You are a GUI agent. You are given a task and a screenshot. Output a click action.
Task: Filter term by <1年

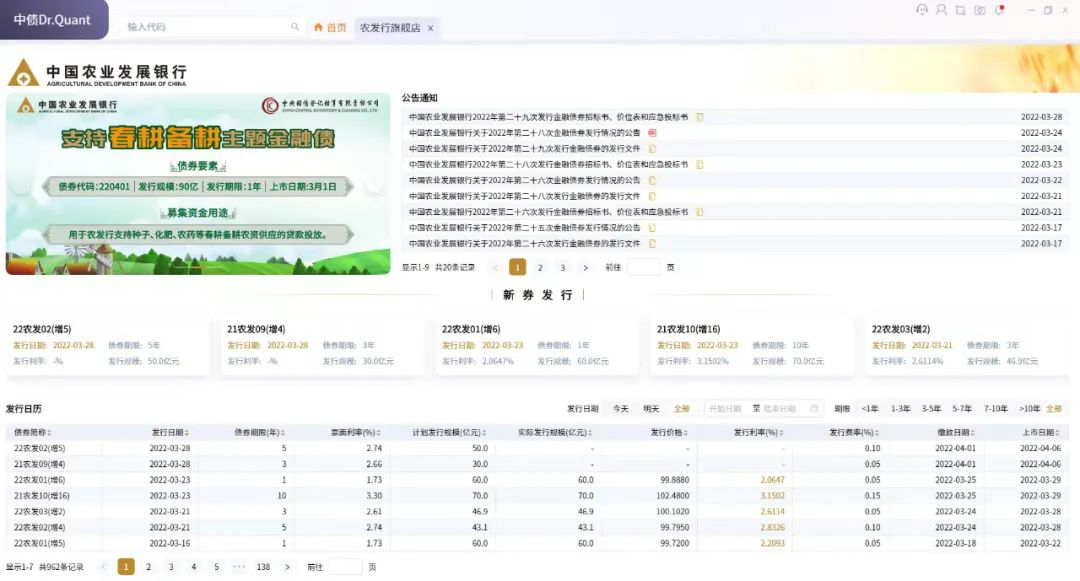click(x=870, y=409)
